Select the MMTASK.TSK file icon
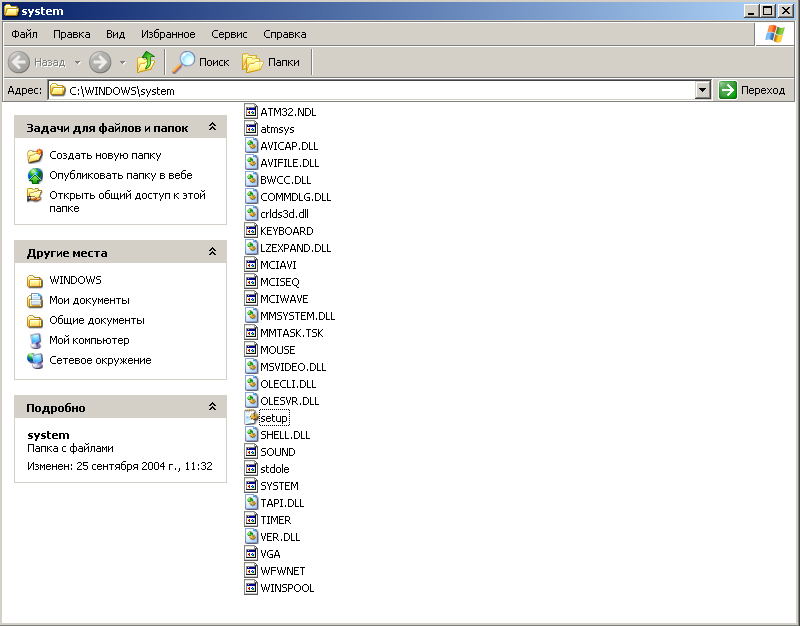Screen dimensions: 800x626 click(x=251, y=333)
